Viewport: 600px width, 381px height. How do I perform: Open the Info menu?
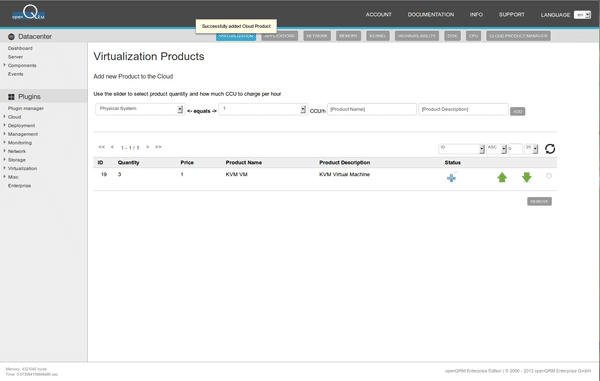click(476, 15)
